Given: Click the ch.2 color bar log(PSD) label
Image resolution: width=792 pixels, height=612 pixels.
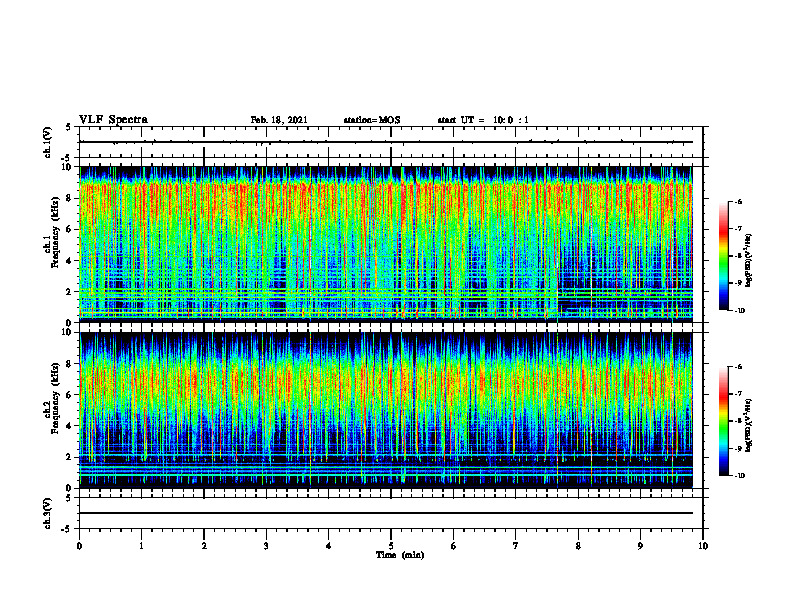Looking at the screenshot, I should pos(749,425).
